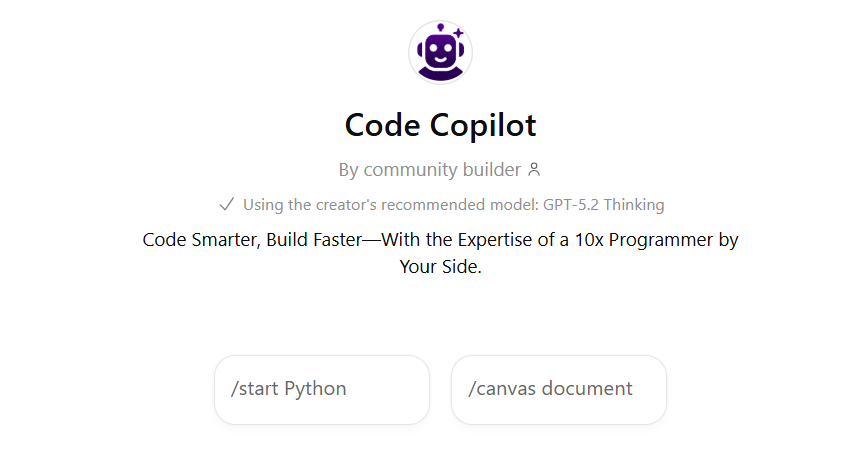The height and width of the screenshot is (452, 867).
Task: Click the "GPT-5.2 Thinking" model name
Action: (604, 205)
